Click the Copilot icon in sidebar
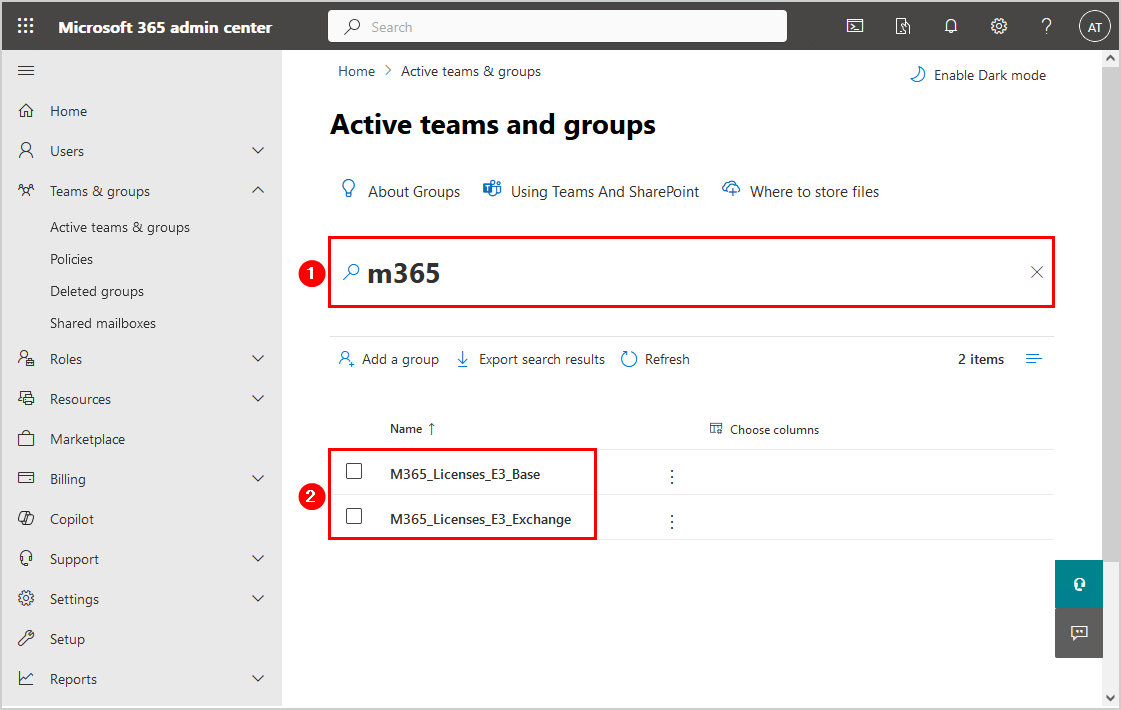1121x710 pixels. tap(26, 519)
